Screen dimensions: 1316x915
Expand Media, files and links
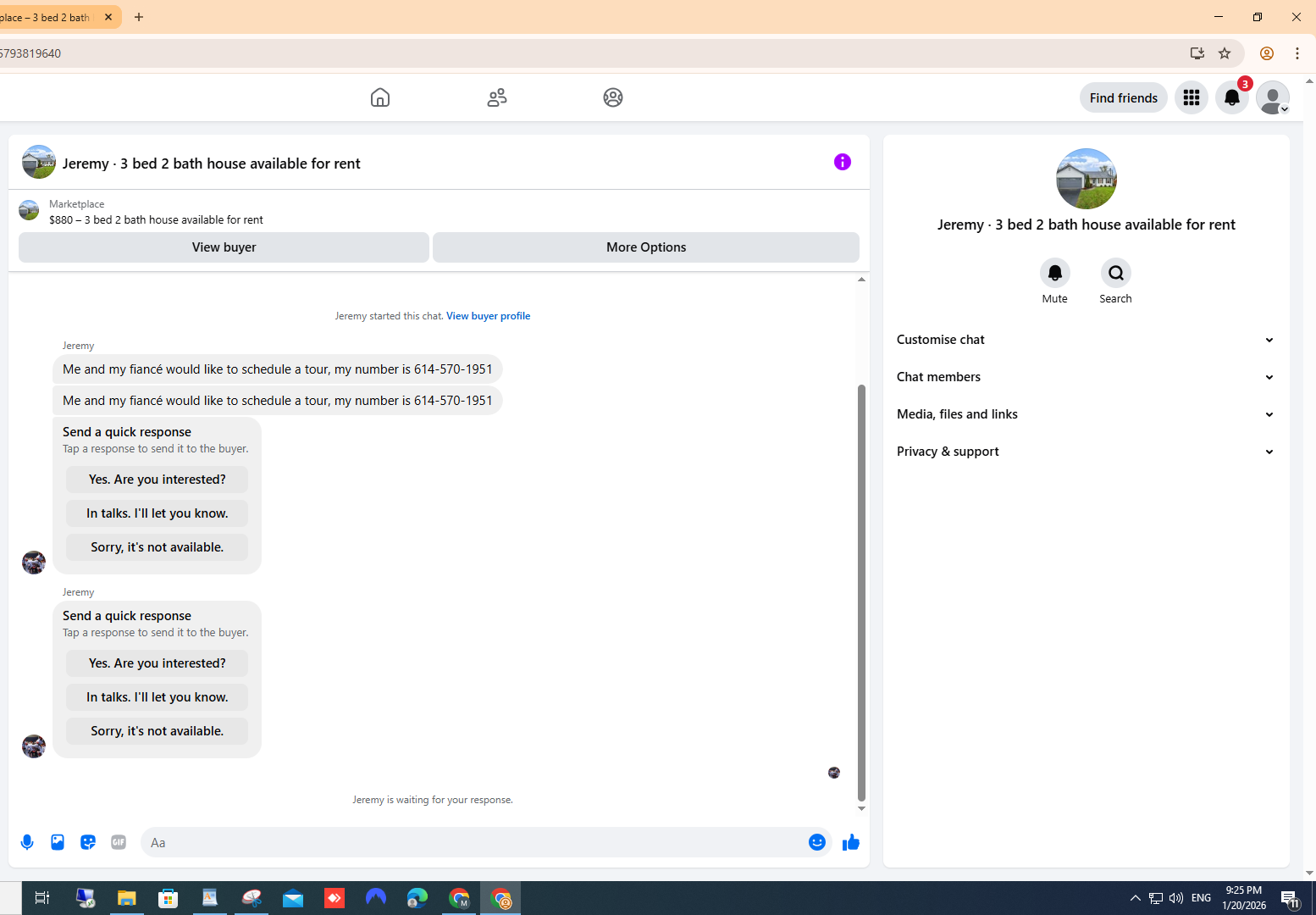(x=1087, y=414)
